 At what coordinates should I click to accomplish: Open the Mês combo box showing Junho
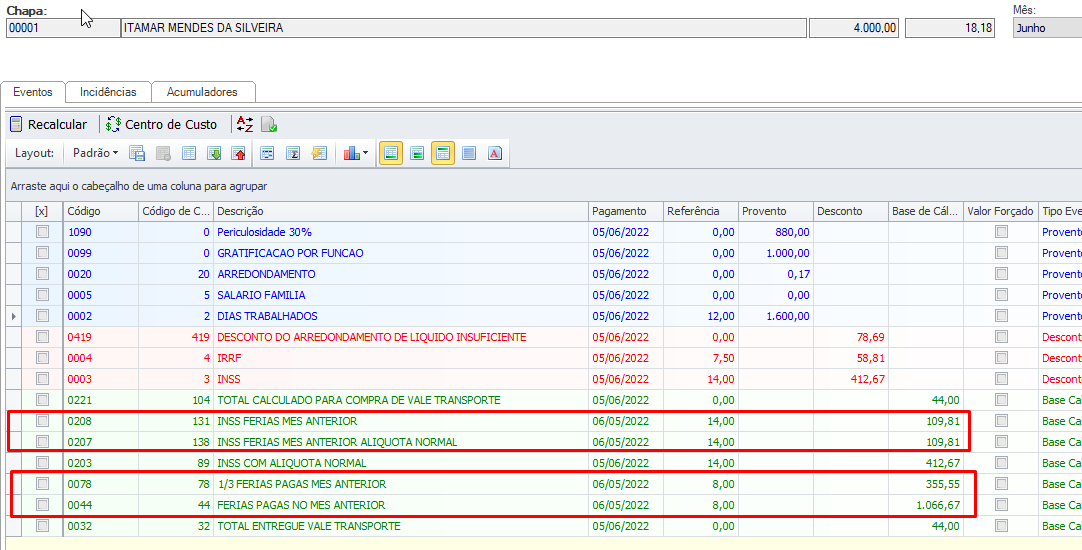[1047, 28]
